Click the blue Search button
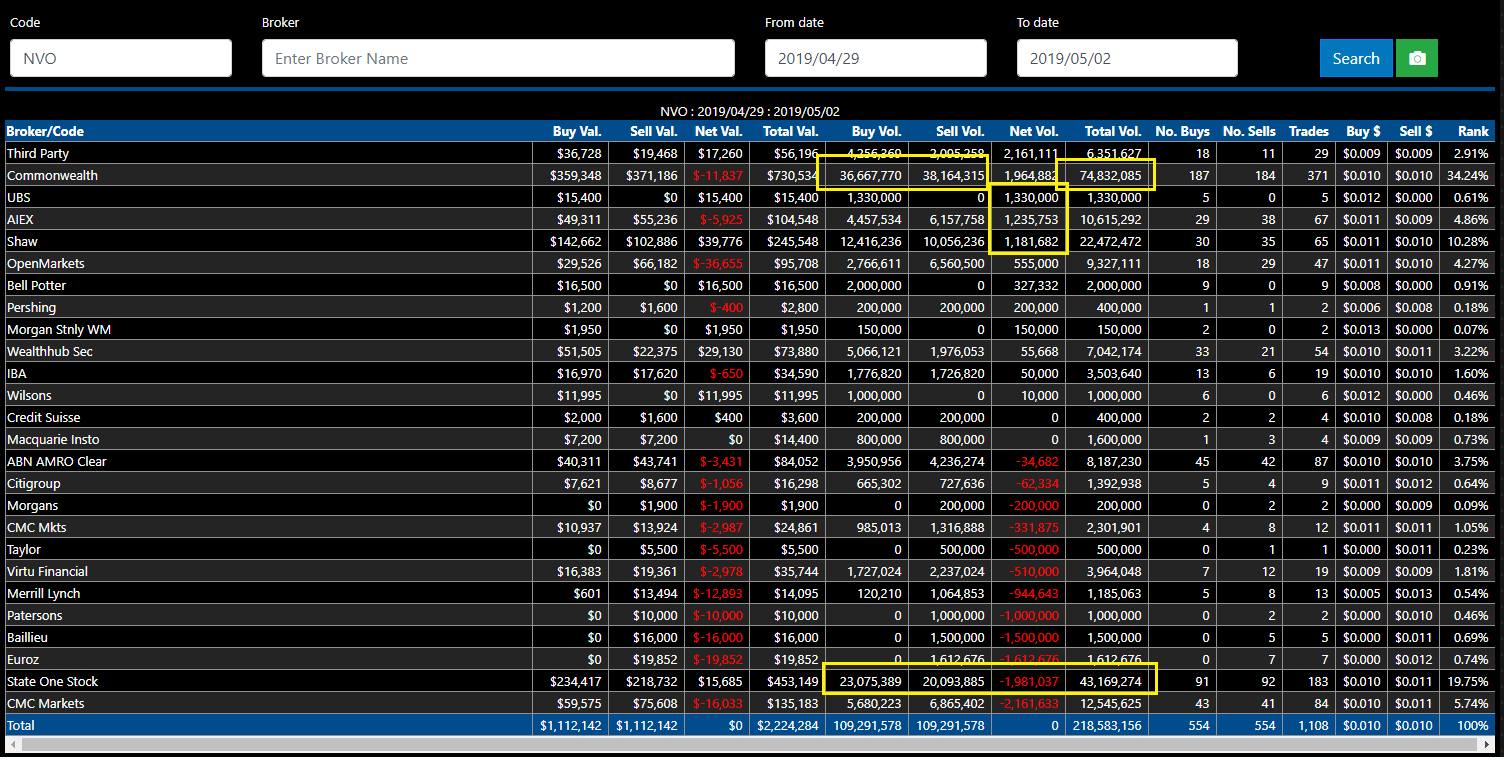 tap(1356, 58)
